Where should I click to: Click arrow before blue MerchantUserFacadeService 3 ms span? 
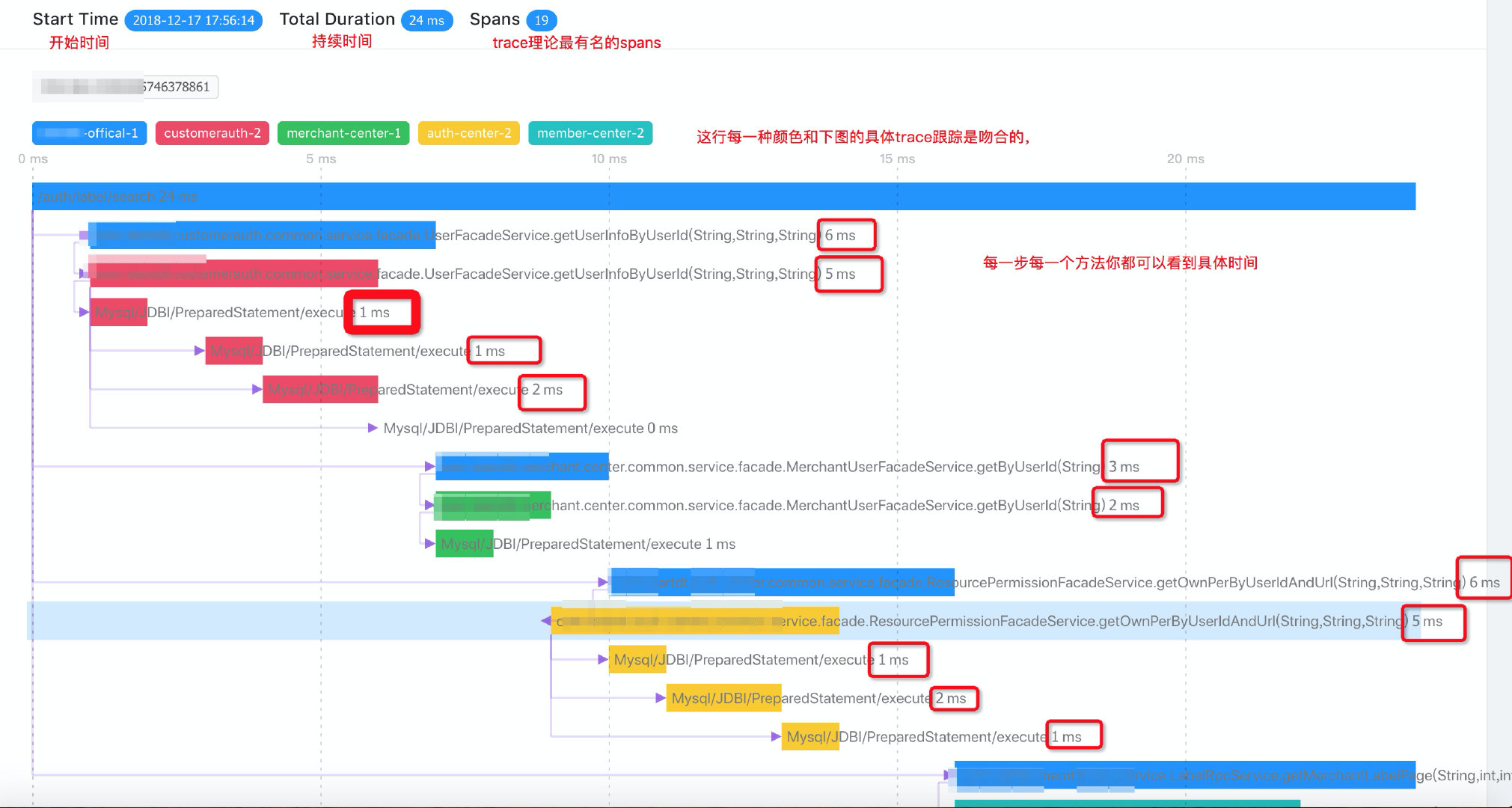429,467
